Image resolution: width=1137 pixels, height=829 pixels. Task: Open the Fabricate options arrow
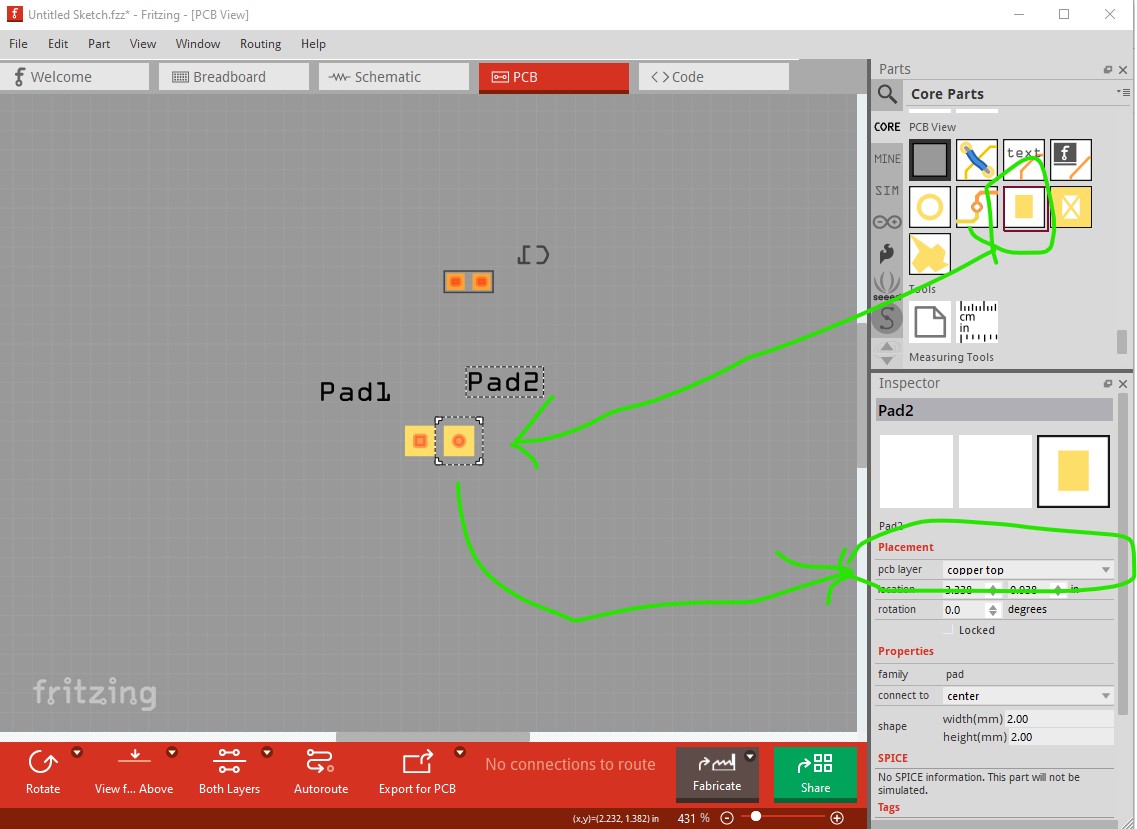click(750, 756)
